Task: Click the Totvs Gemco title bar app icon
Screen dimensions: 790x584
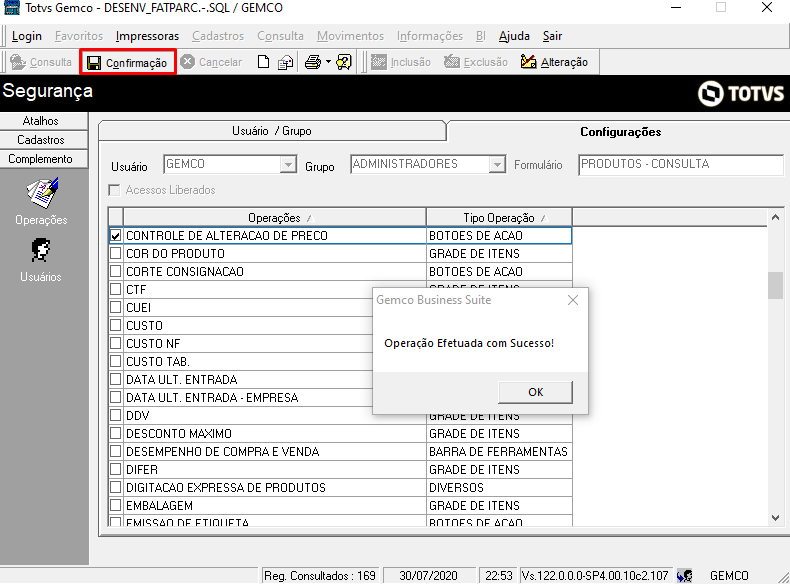Action: click(12, 8)
